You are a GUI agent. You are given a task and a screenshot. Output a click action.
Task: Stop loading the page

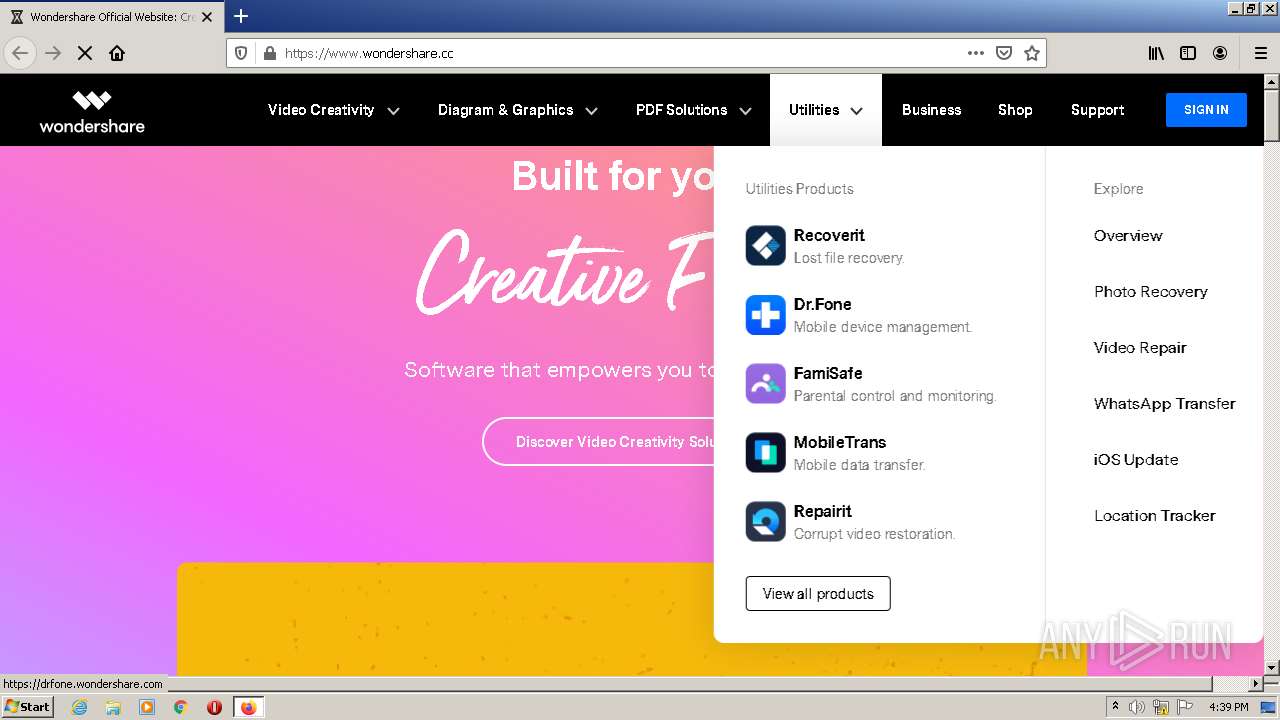click(85, 53)
